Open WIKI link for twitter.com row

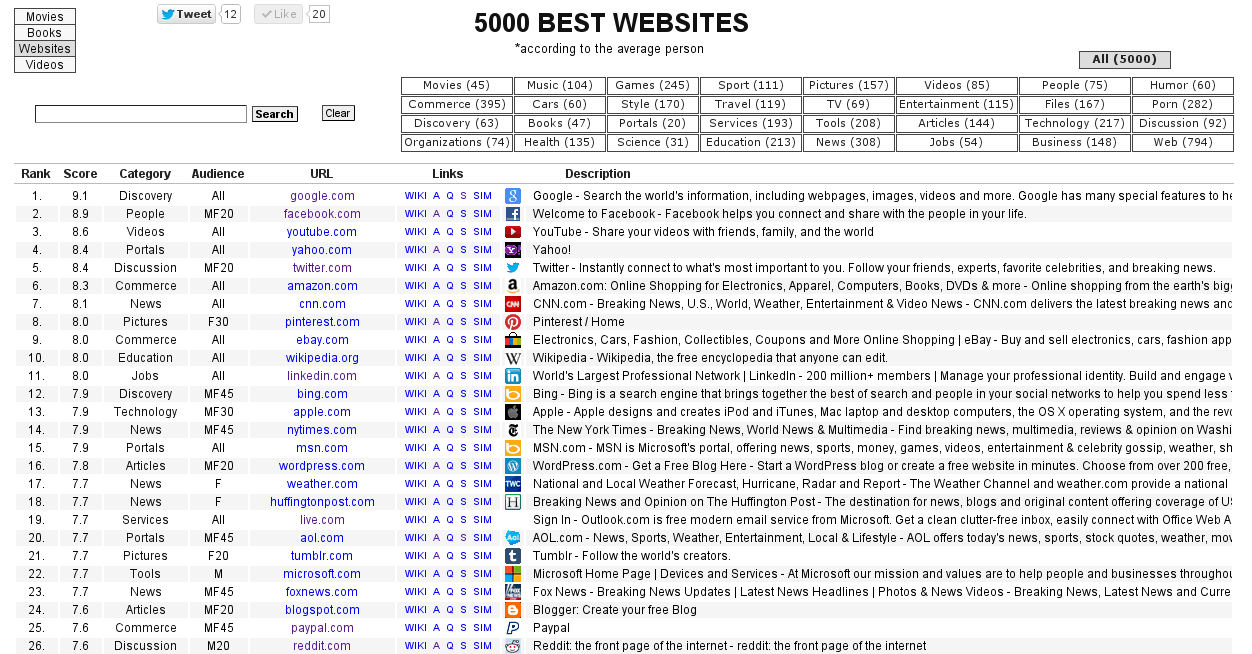(416, 268)
